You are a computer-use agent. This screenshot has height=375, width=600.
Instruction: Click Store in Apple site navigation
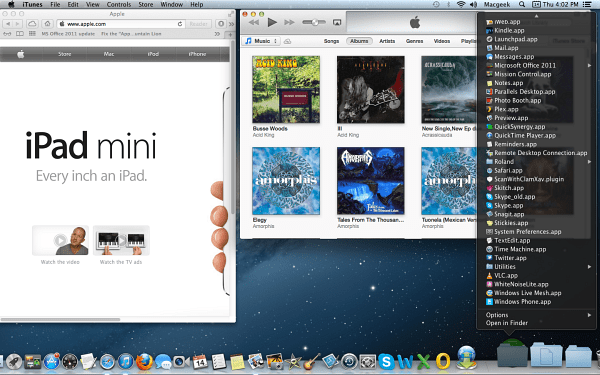coord(65,54)
